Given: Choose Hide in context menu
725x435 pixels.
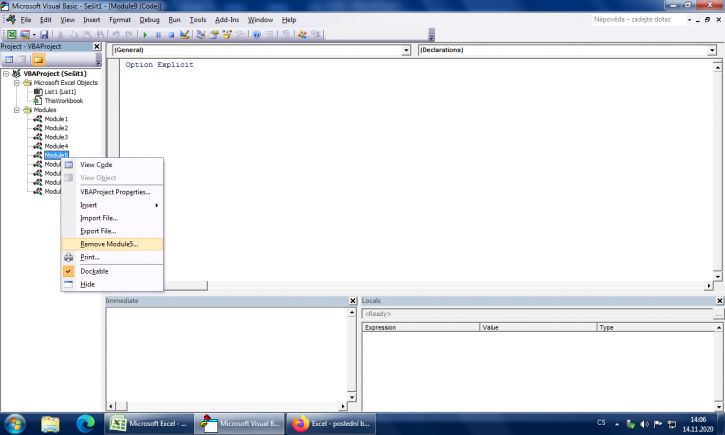Looking at the screenshot, I should coord(112,284).
